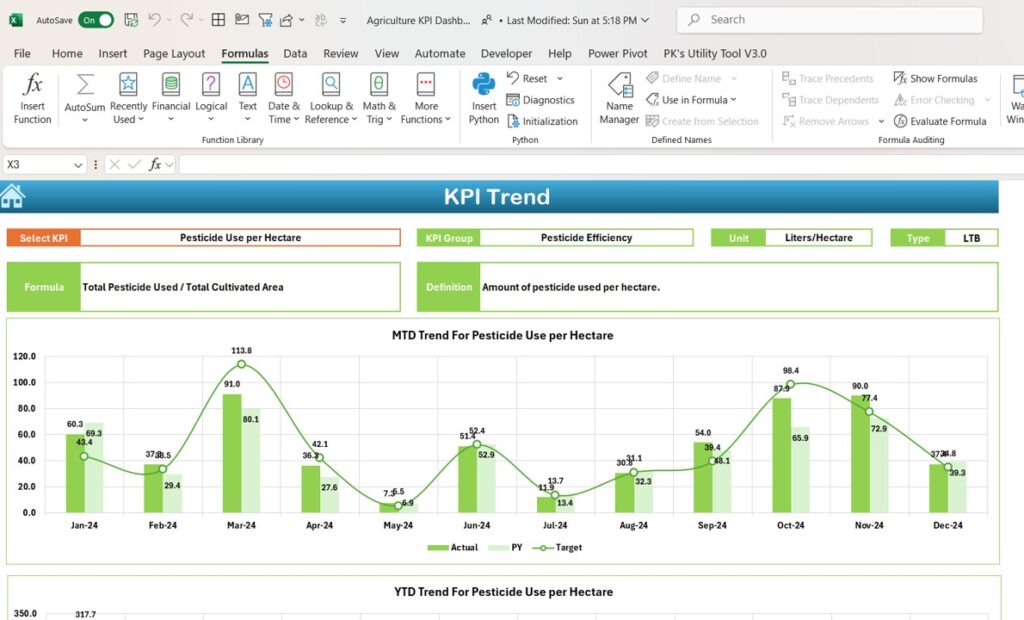Viewport: 1024px width, 620px height.
Task: Click in the Search box
Action: (829, 20)
